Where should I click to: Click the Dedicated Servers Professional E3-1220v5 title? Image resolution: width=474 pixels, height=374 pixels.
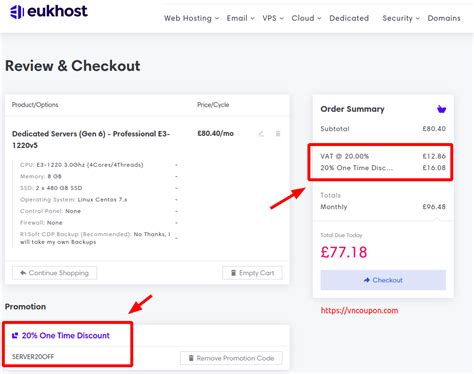(91, 139)
